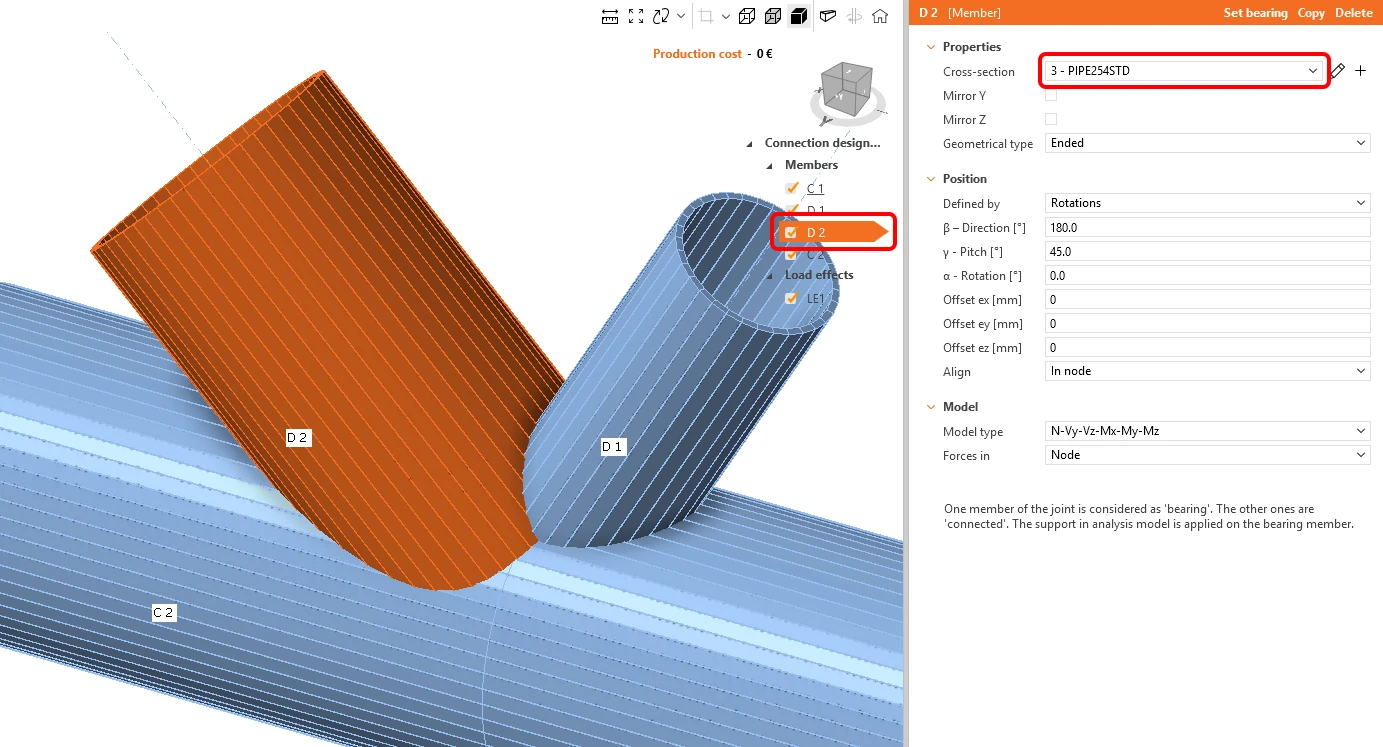Open the Model type dropdown

point(1207,431)
